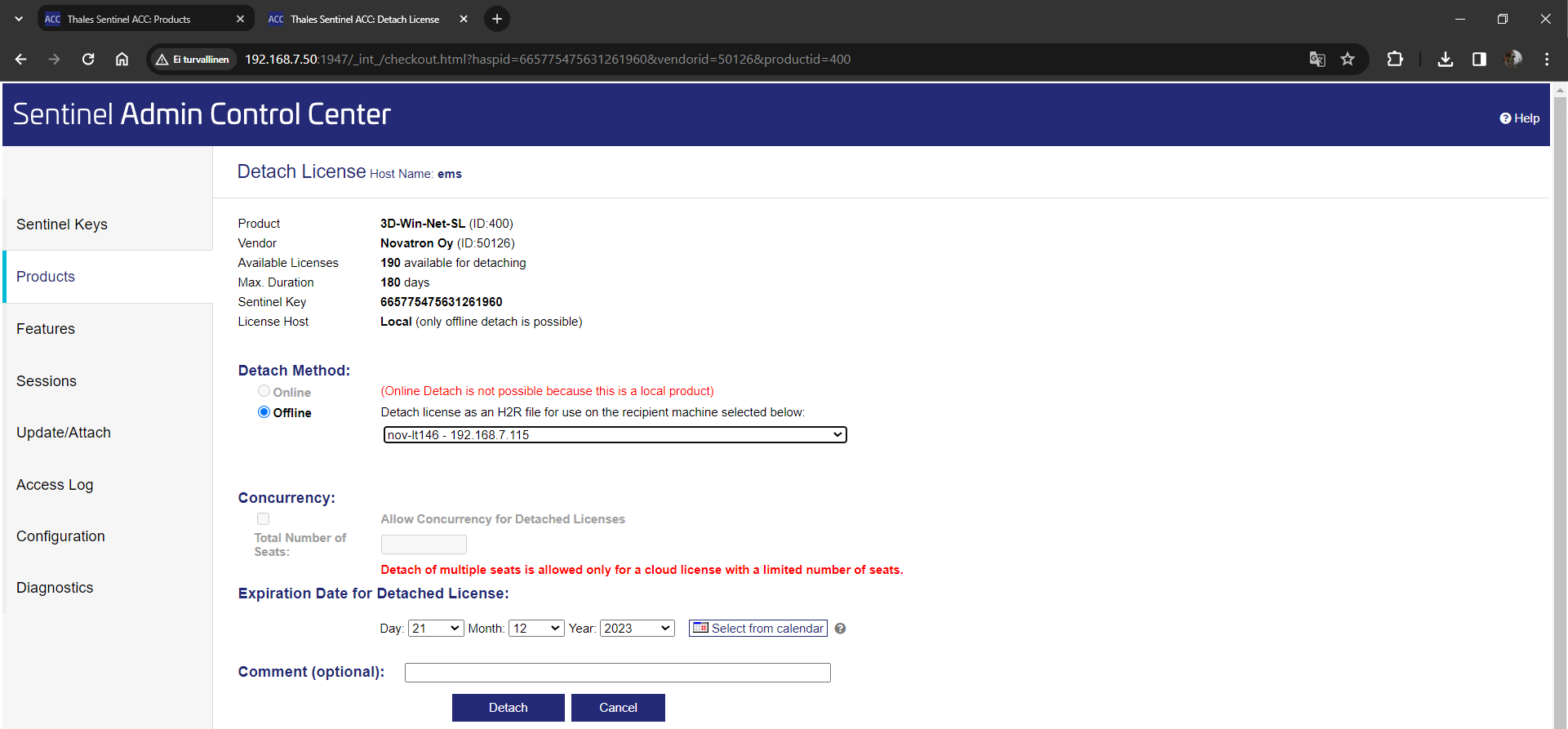This screenshot has height=729, width=1568.
Task: Reload the page
Action: 88,59
